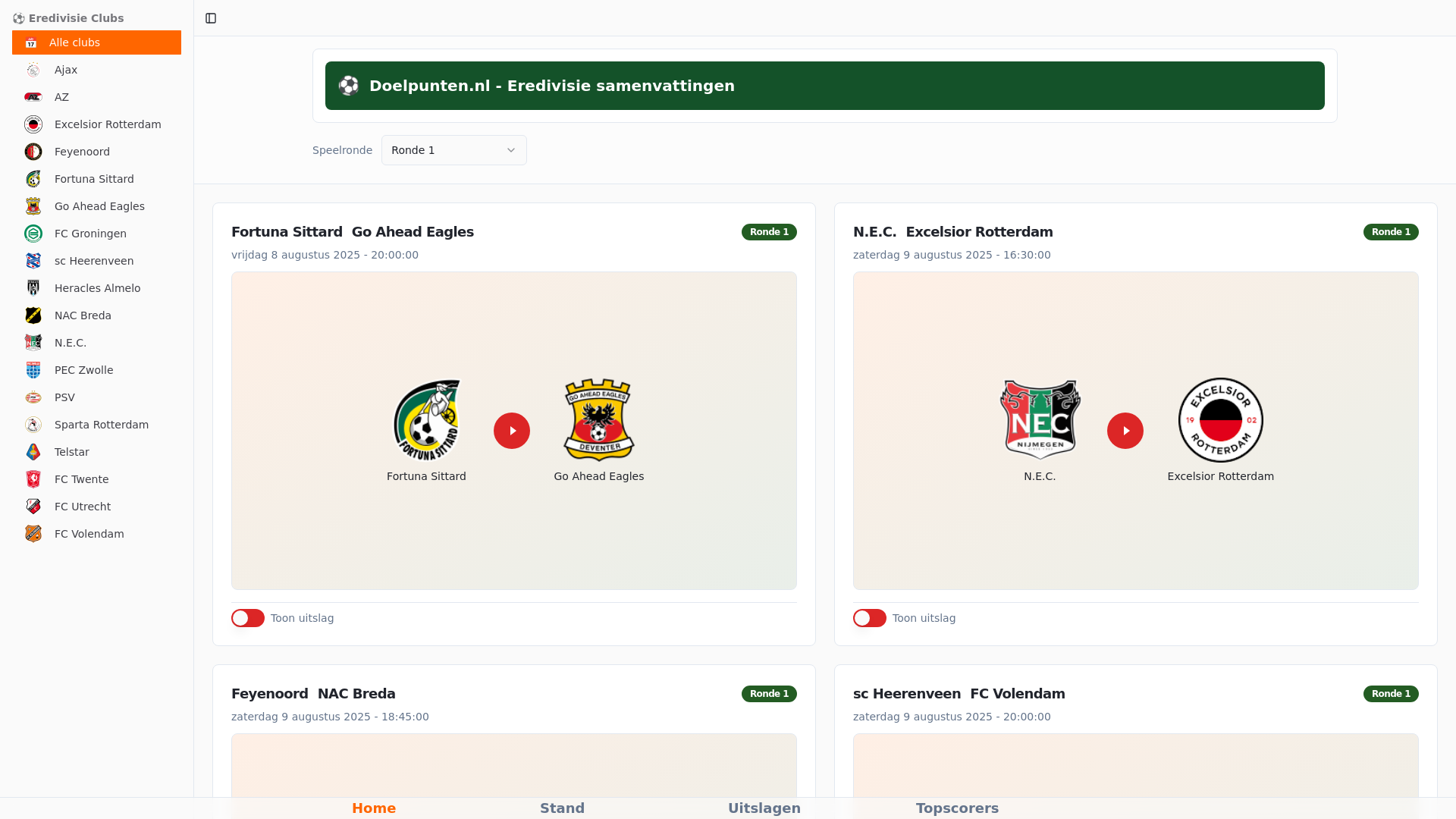Play the N.E.C. vs Excelsior Rotterdam summary
This screenshot has width=1456, height=819.
(x=1125, y=431)
